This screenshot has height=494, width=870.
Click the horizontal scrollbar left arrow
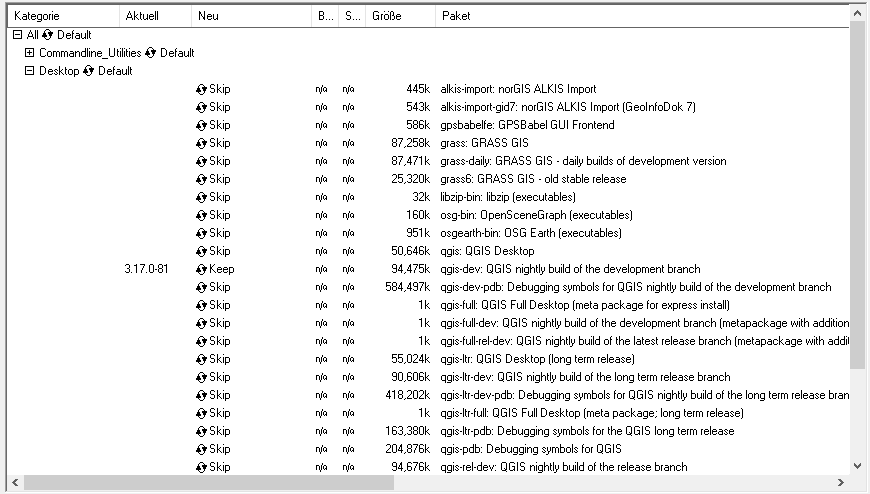coord(15,482)
